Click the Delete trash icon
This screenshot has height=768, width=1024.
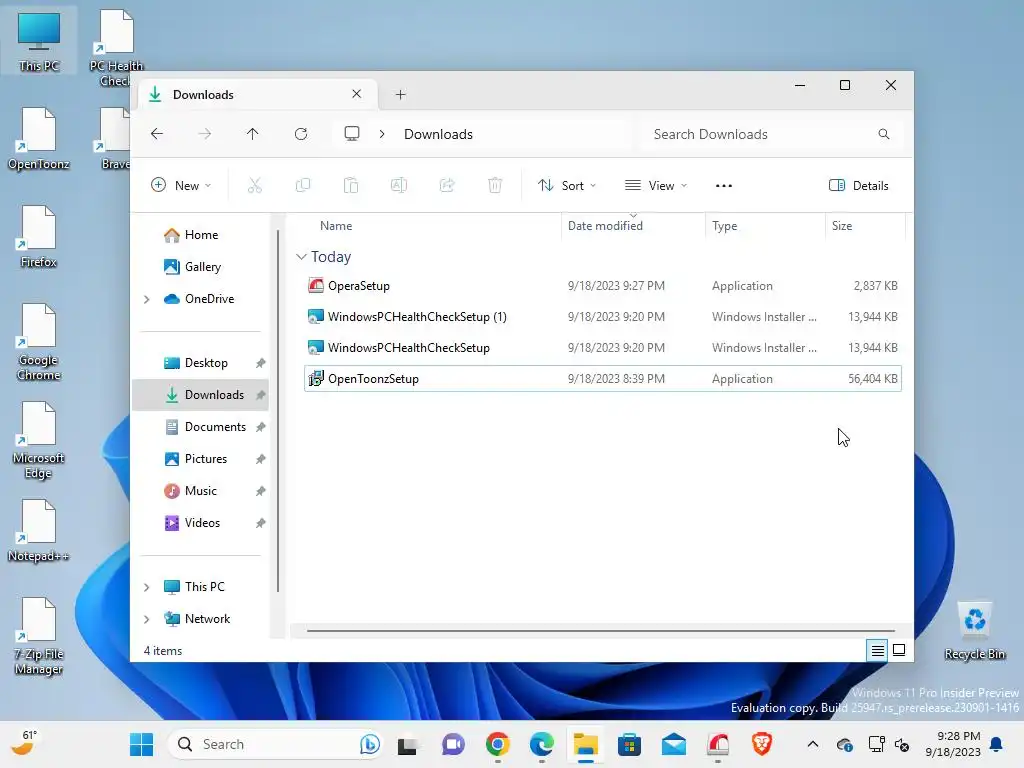click(x=495, y=185)
